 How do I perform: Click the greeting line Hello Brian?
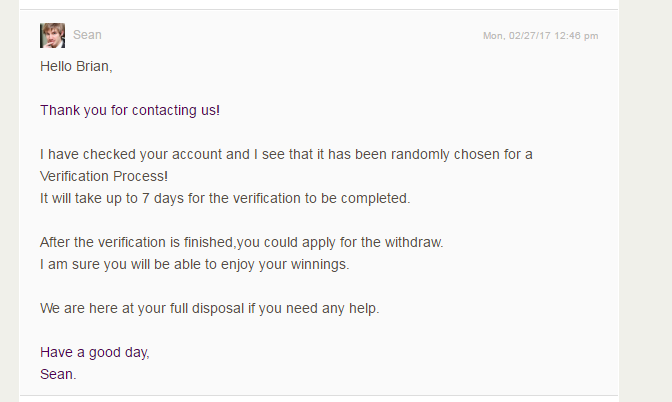76,66
